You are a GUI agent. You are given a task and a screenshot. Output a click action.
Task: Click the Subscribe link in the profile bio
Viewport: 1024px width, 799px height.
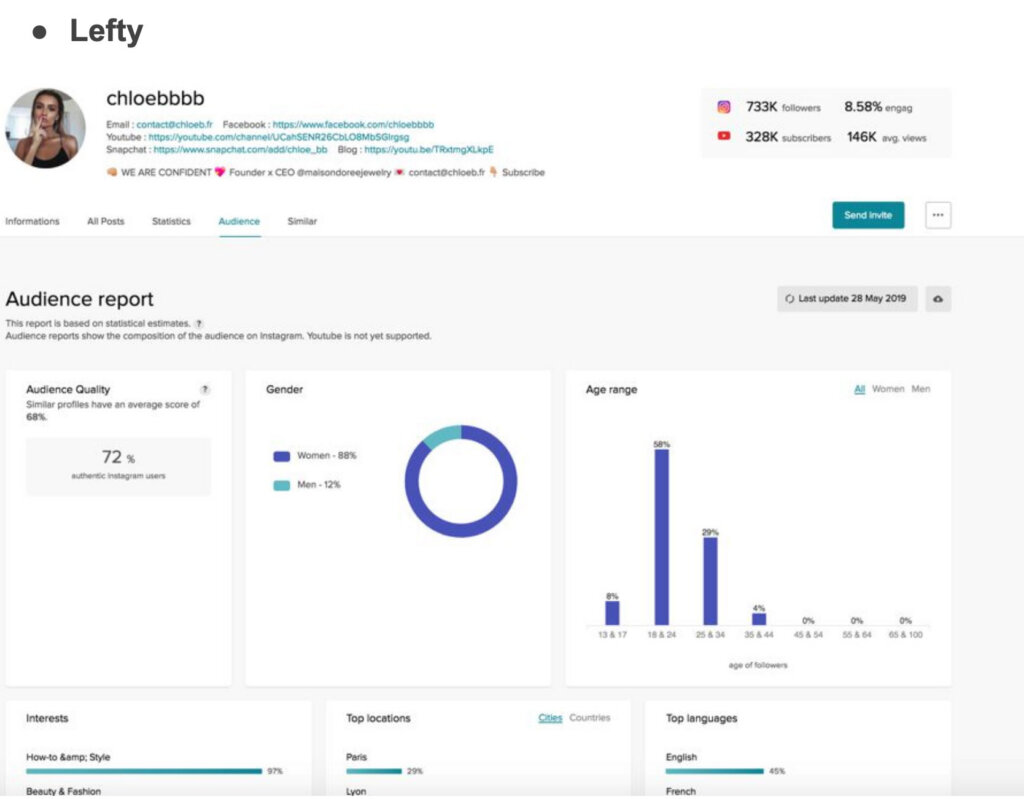pyautogui.click(x=522, y=172)
